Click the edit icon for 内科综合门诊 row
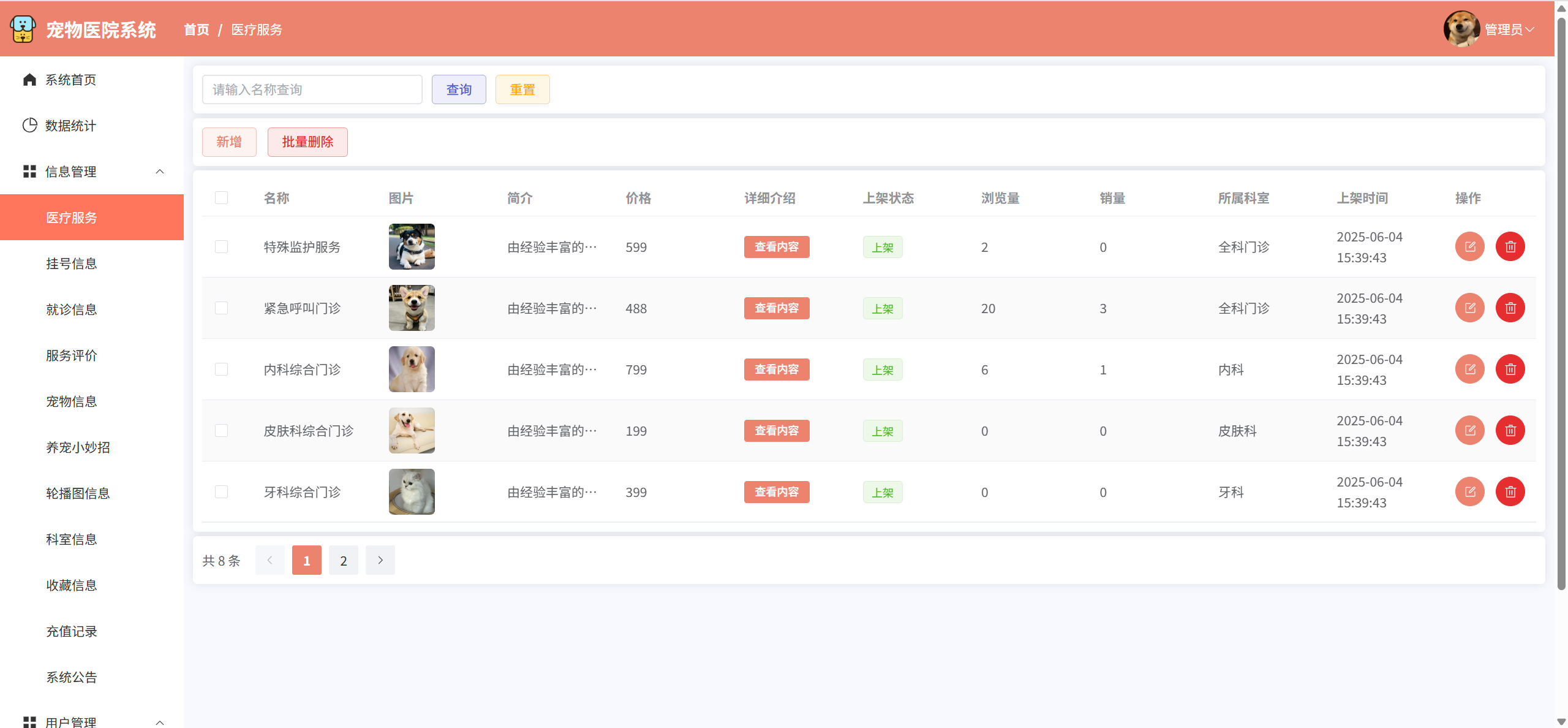 1469,369
